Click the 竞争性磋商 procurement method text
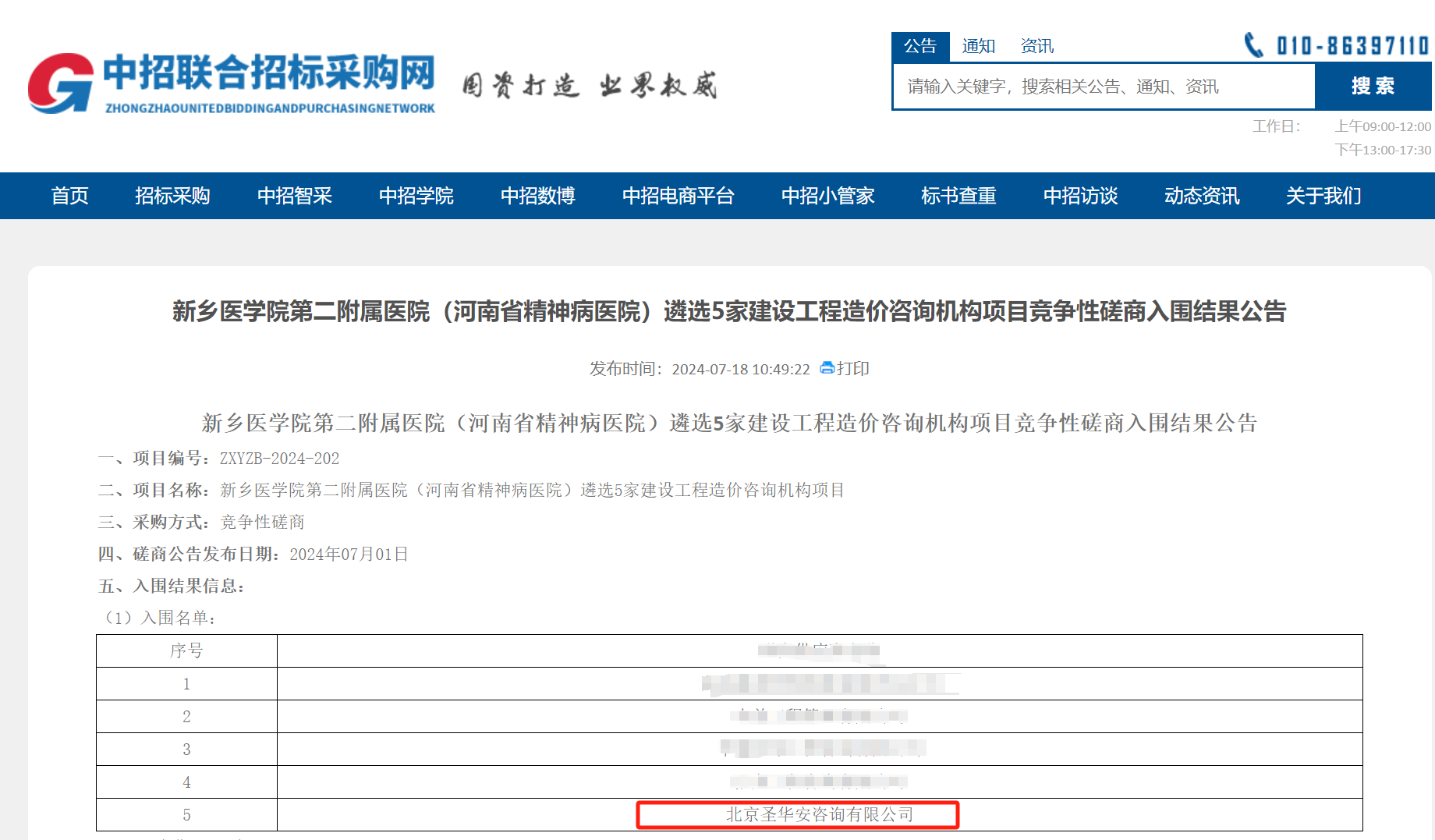1435x840 pixels. 263,522
